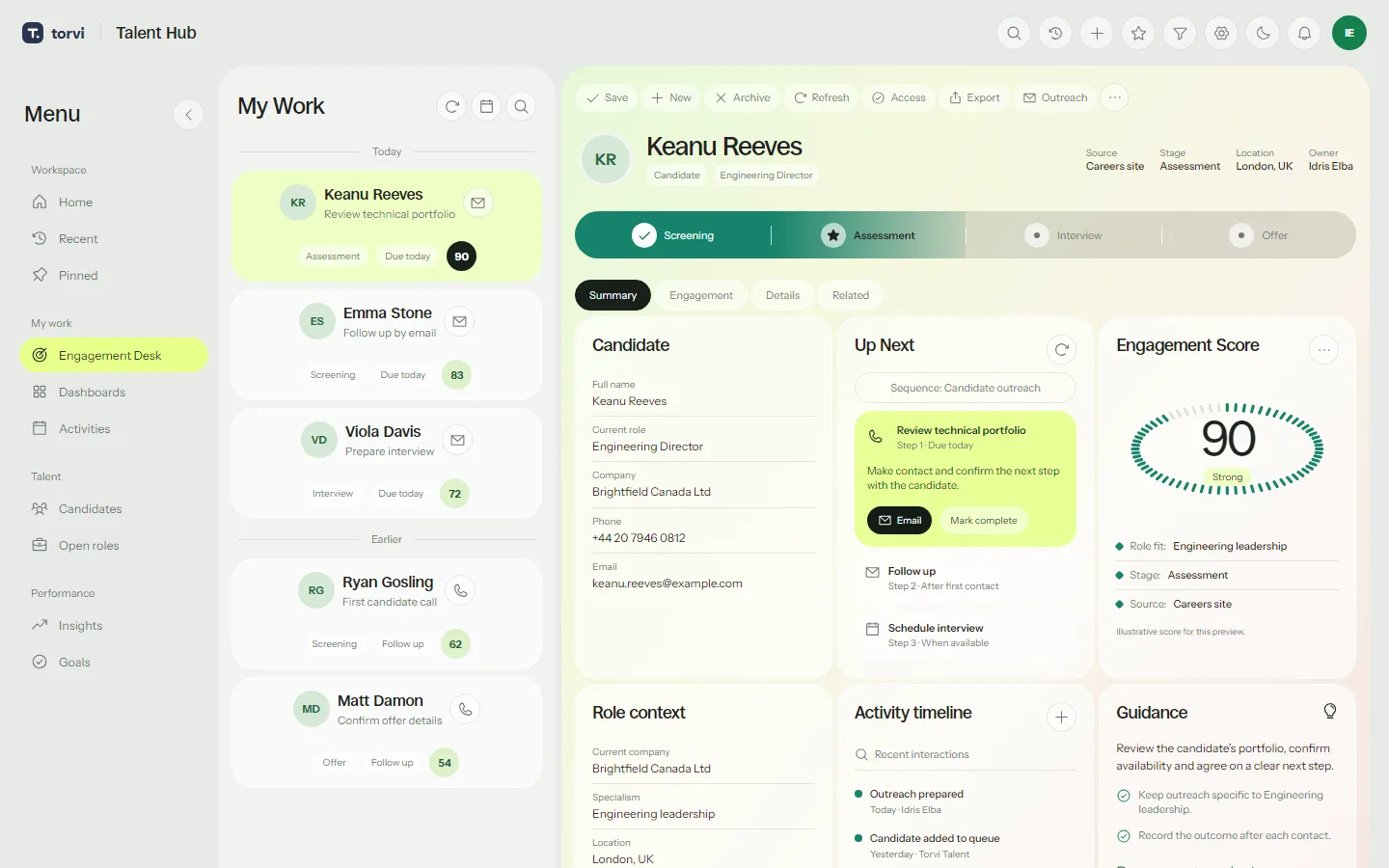The width and height of the screenshot is (1389, 868).
Task: Add an entry to Activity timeline
Action: [1061, 717]
